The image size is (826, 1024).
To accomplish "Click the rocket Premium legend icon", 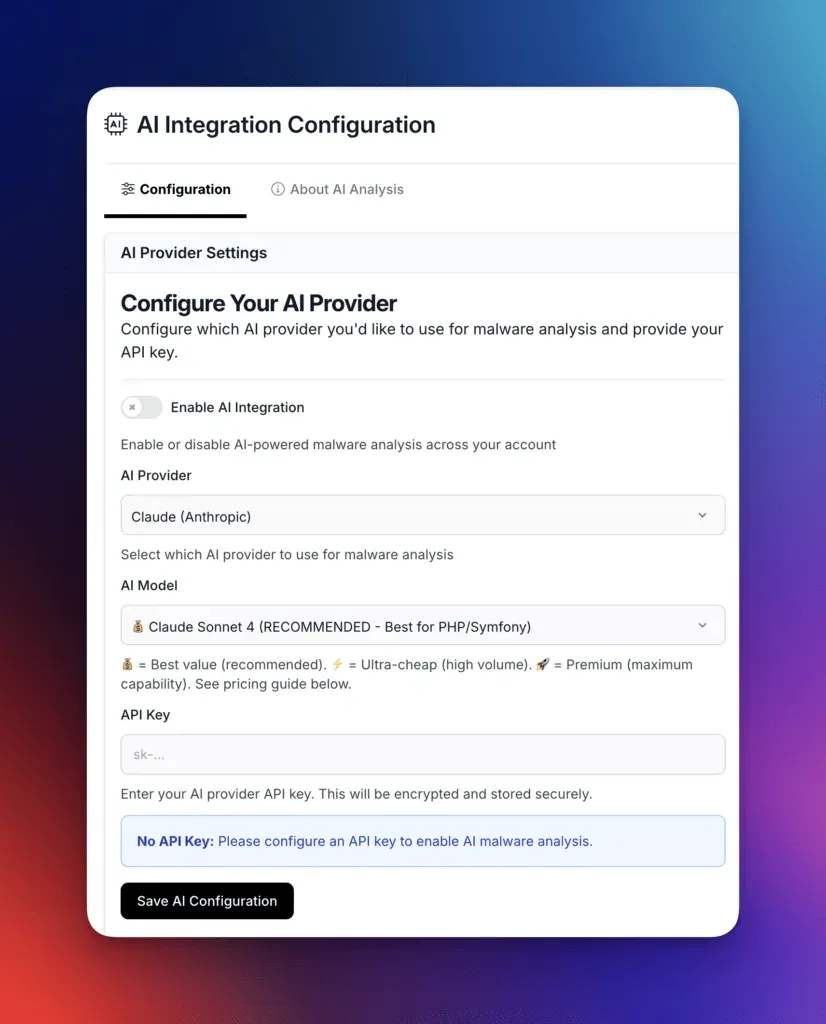I will (x=542, y=665).
